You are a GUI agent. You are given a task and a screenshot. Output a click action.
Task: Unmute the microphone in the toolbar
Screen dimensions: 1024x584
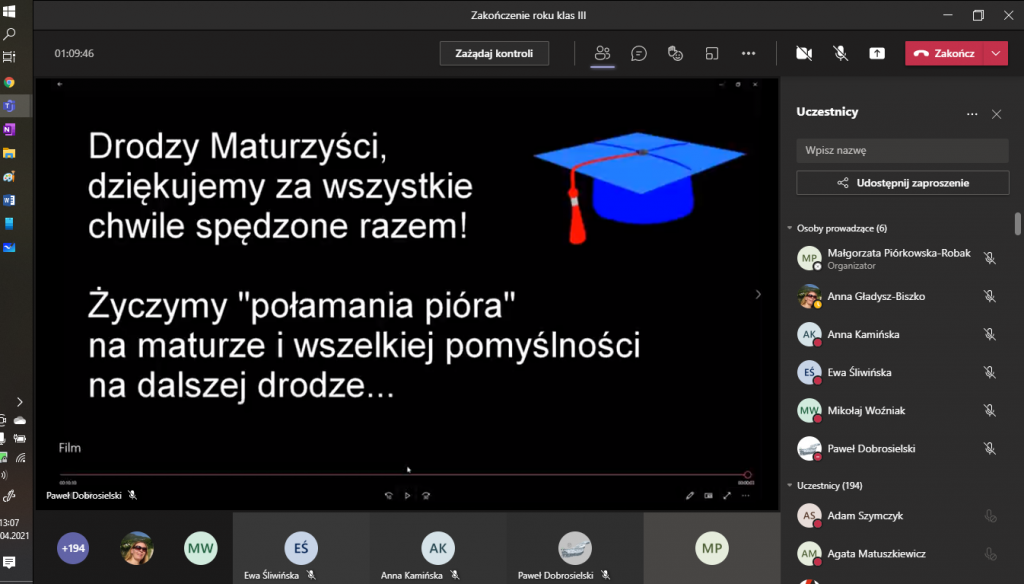840,53
